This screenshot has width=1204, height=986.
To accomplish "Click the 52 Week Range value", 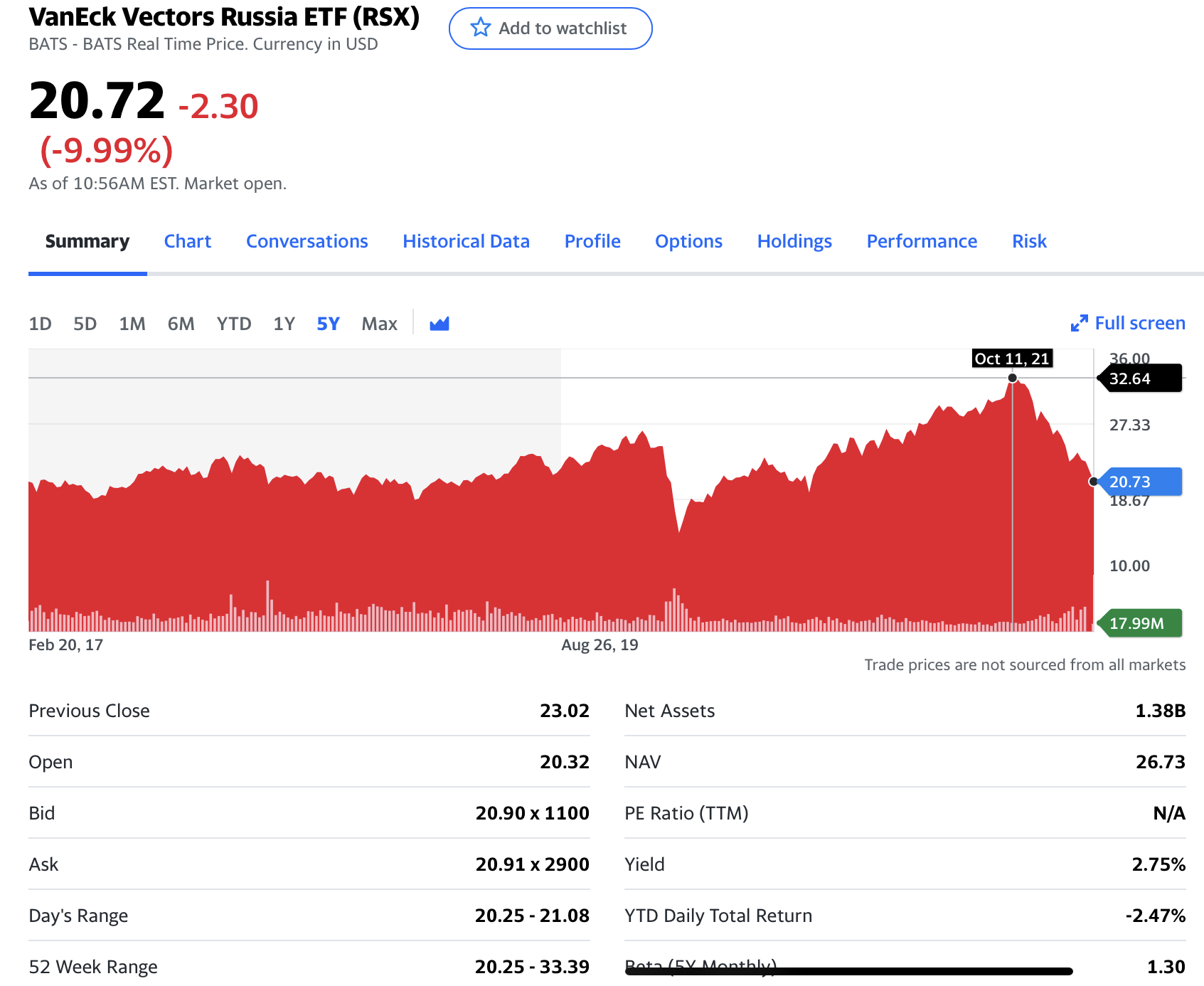I will [x=533, y=967].
